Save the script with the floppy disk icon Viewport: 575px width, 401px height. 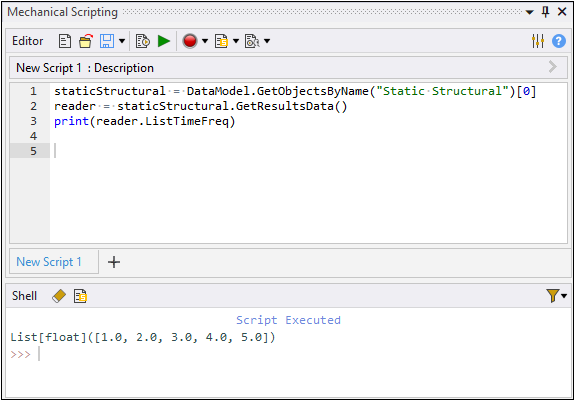click(x=107, y=41)
